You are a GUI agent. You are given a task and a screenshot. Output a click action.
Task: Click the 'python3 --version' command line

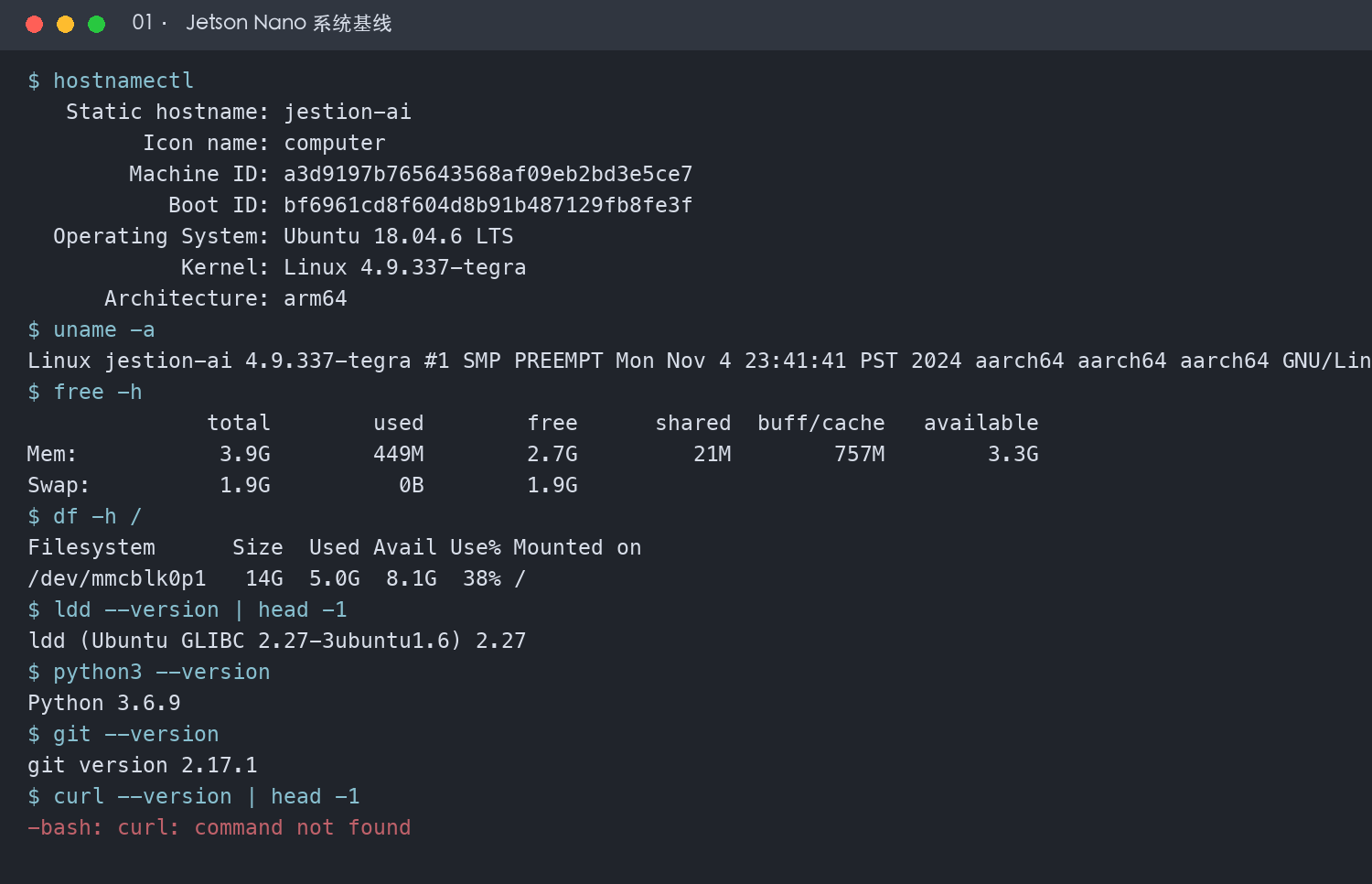coord(149,672)
